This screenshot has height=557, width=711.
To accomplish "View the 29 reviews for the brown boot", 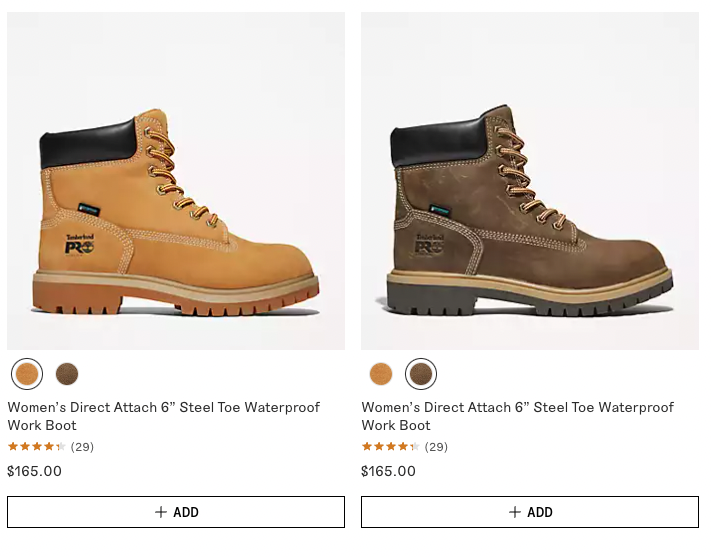I will coord(437,447).
